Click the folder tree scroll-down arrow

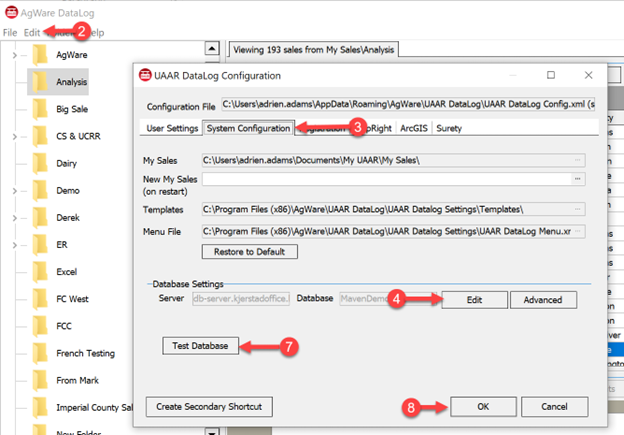[212, 431]
